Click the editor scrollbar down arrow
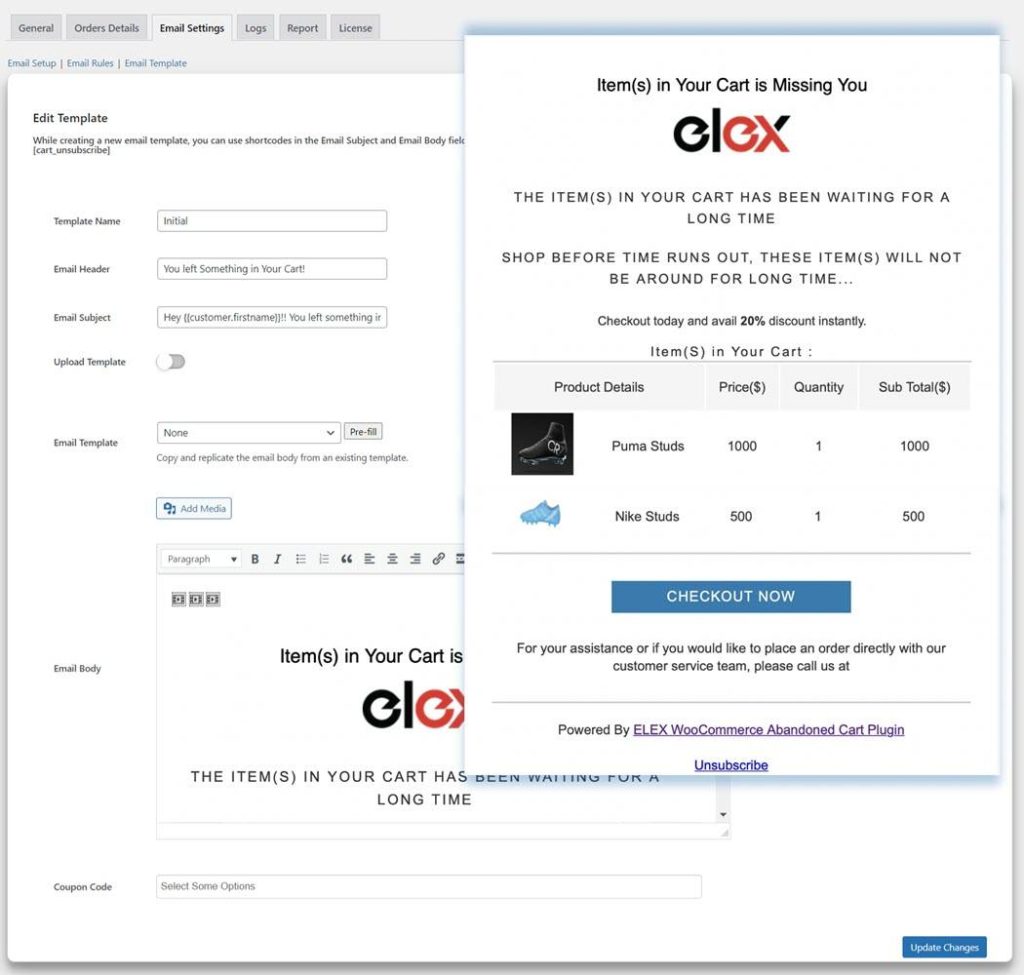The image size is (1024, 975). coord(723,814)
